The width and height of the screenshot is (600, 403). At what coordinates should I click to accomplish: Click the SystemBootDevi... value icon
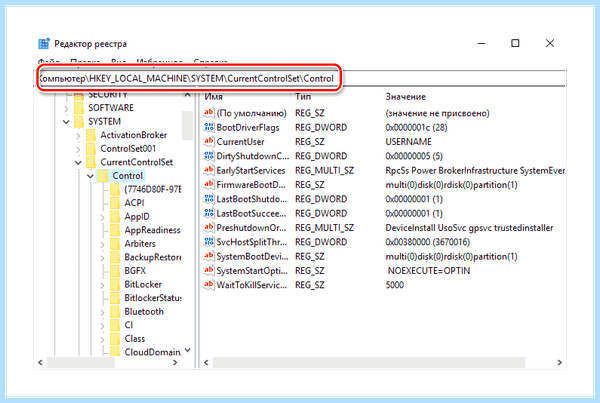(209, 256)
